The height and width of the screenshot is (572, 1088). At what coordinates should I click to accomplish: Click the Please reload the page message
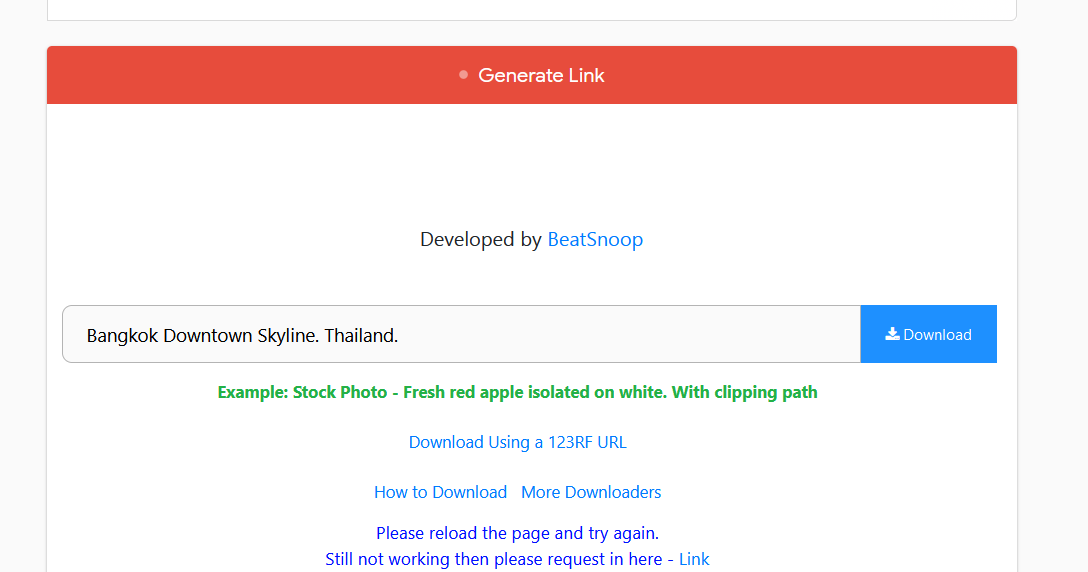pos(518,533)
